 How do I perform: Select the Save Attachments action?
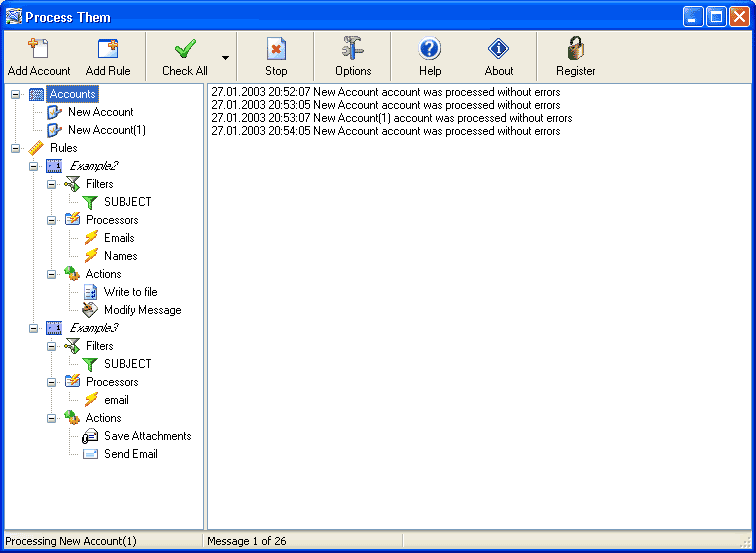click(x=148, y=436)
